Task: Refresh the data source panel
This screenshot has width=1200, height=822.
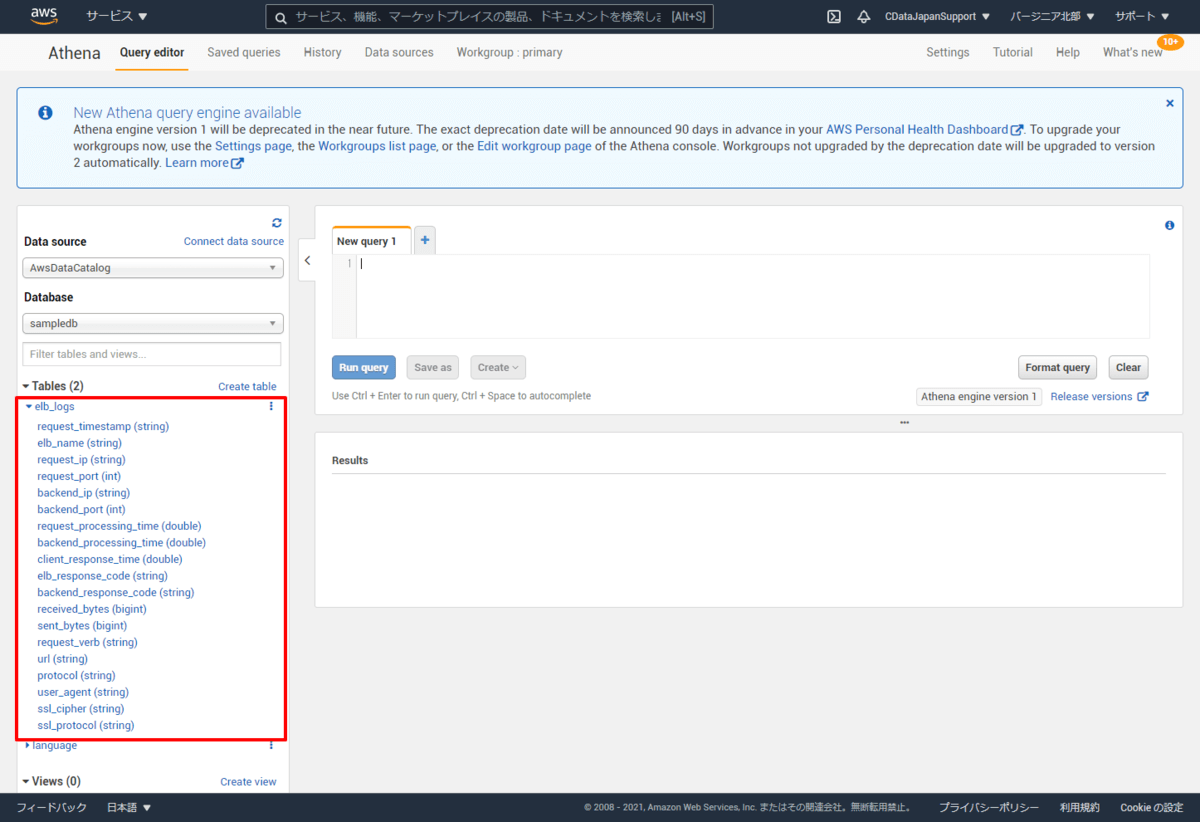Action: coord(277,223)
